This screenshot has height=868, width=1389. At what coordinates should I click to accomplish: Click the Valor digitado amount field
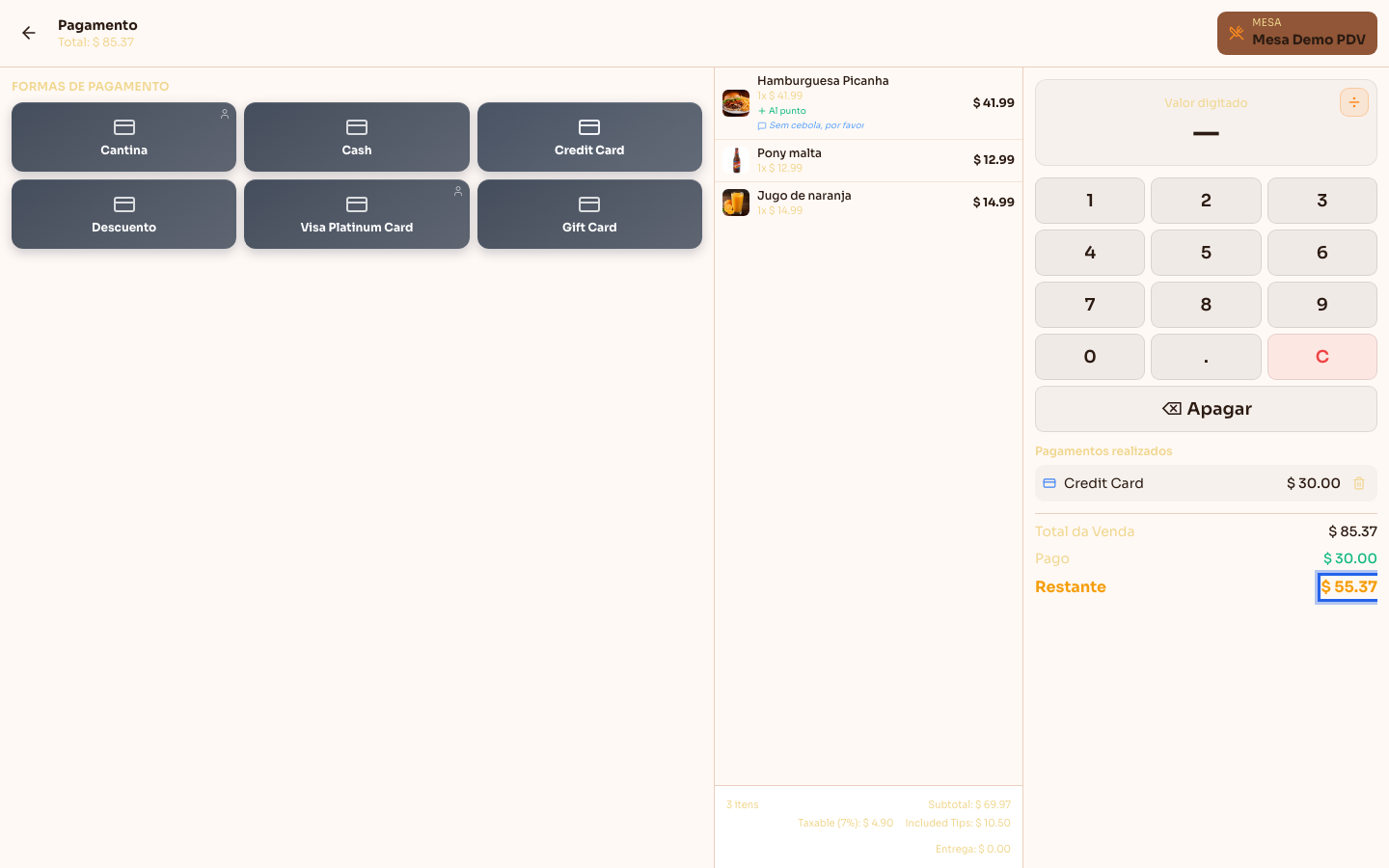pos(1206,122)
